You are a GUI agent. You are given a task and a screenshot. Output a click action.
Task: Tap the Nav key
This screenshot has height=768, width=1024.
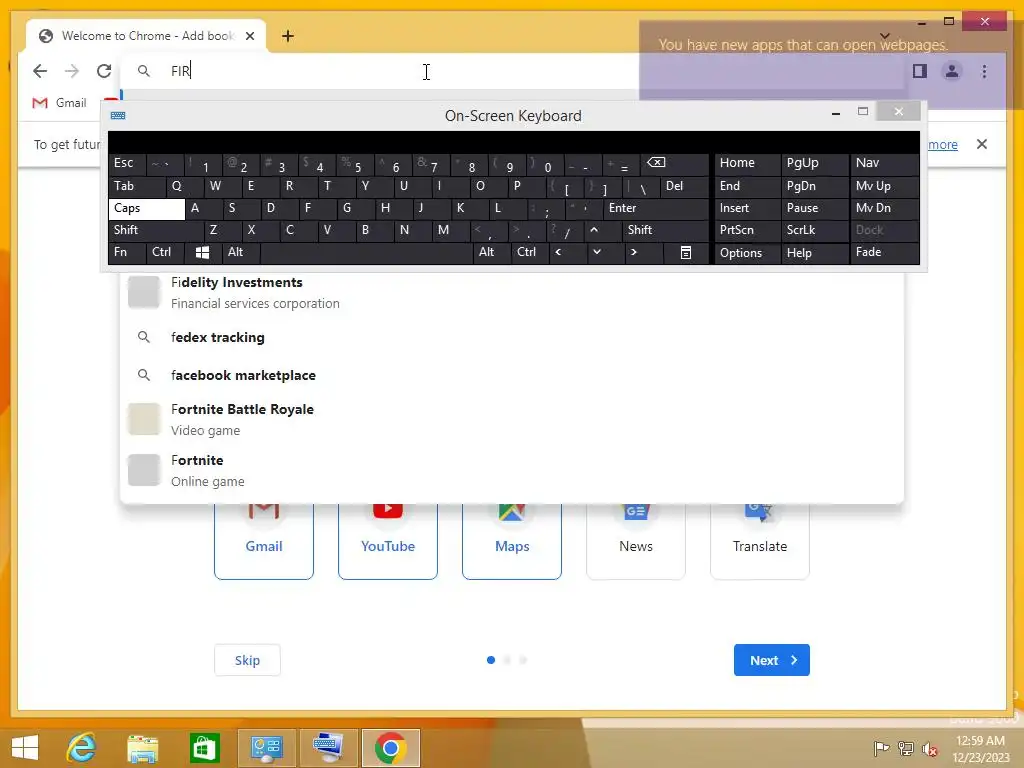(x=884, y=163)
